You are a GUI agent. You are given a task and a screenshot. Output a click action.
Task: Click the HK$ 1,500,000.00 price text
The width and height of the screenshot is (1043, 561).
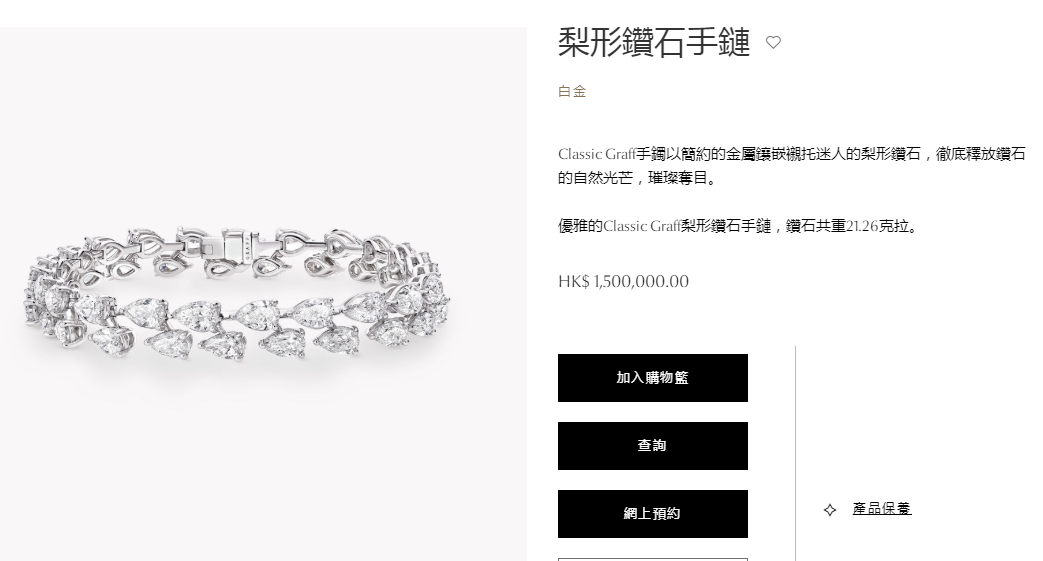(x=623, y=281)
